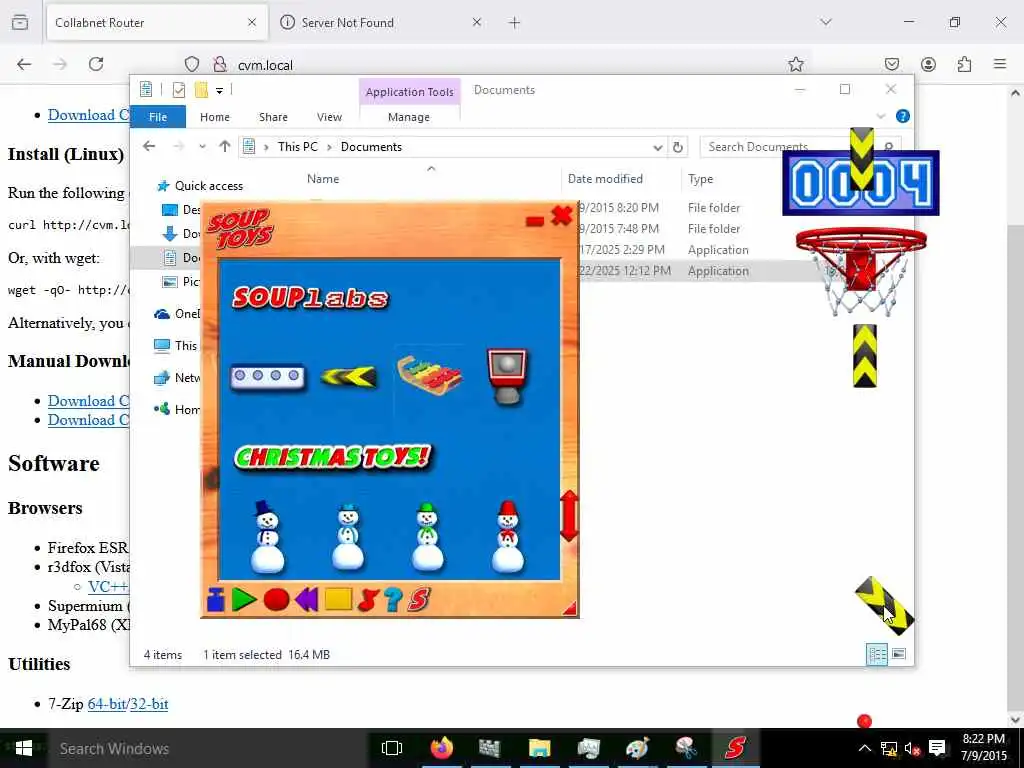Show hidden system tray icons
Screen dimensions: 1024x768
pos(864,748)
